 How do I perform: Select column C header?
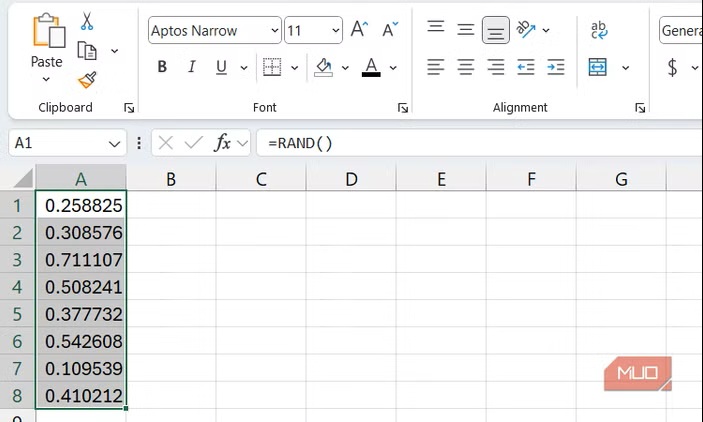[261, 179]
